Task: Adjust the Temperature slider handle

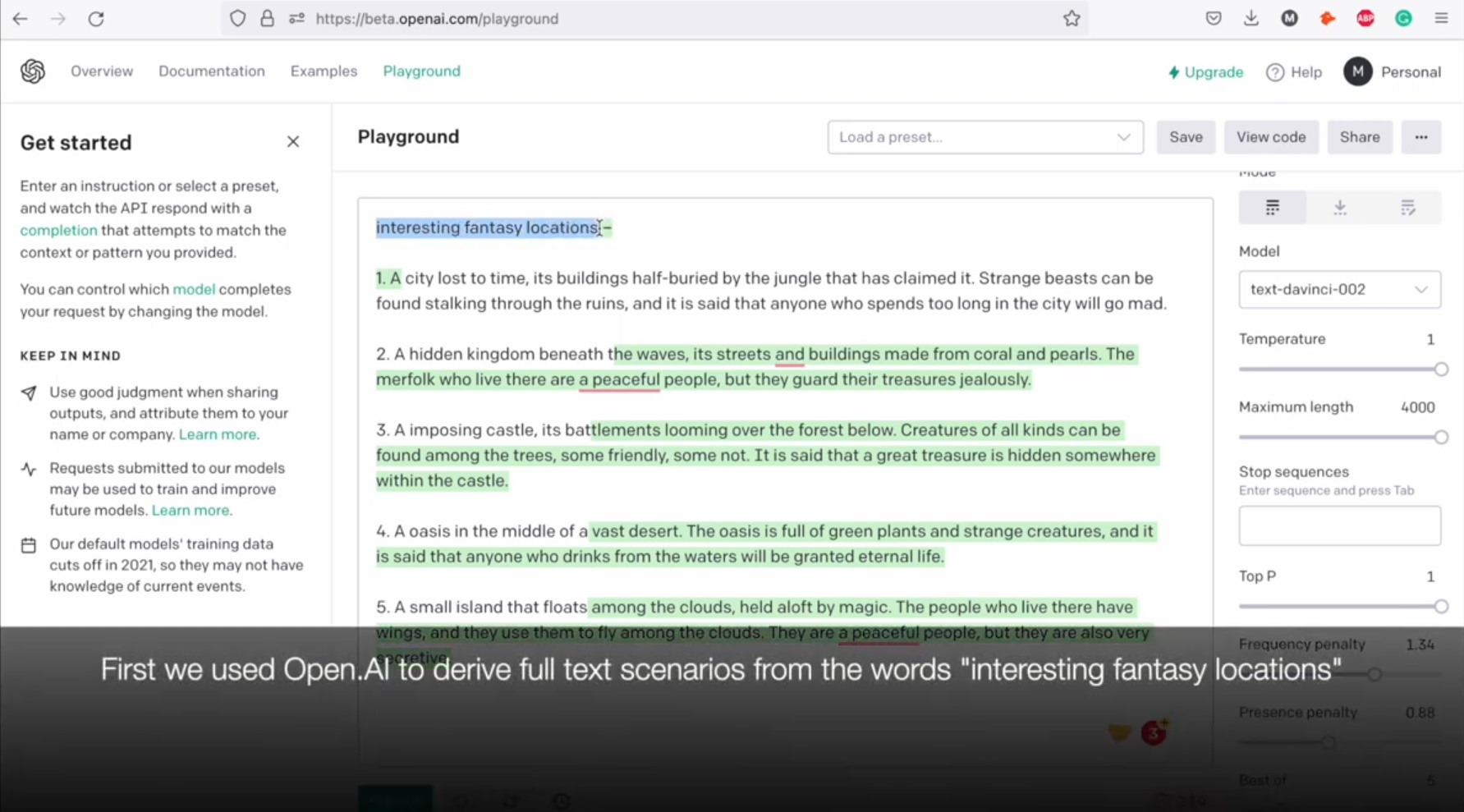Action: (x=1441, y=369)
